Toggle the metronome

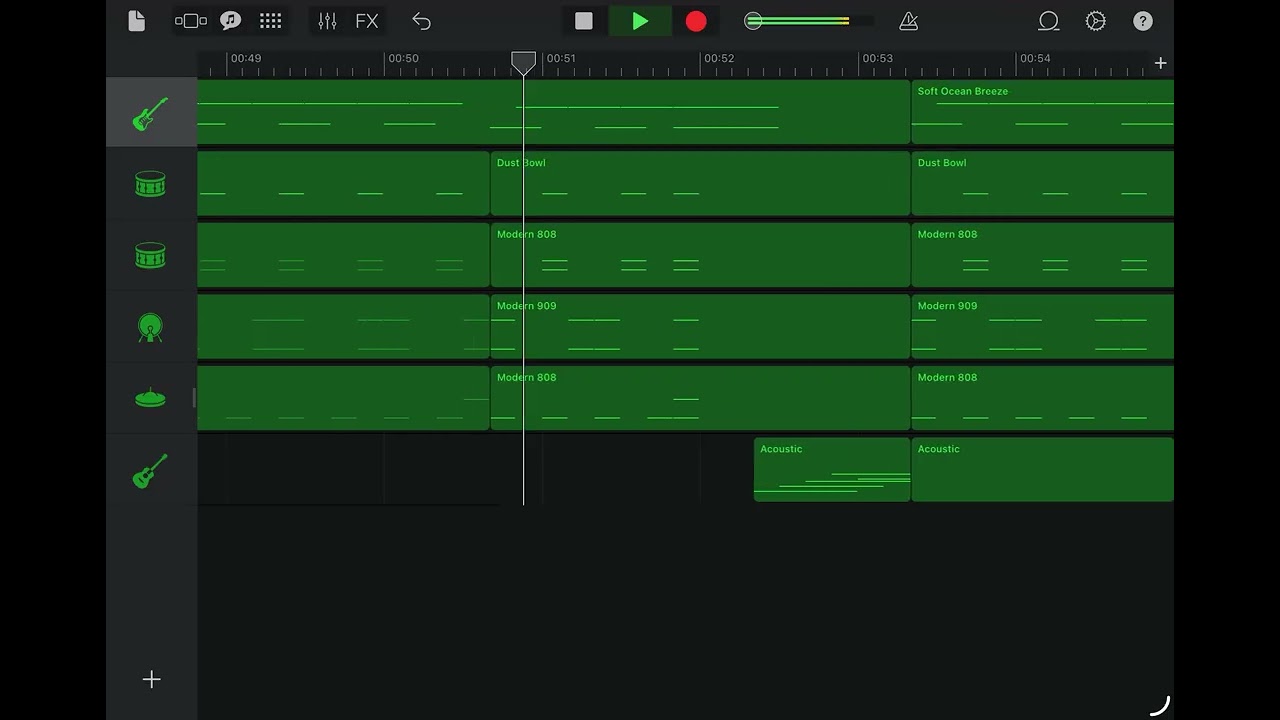(x=909, y=21)
